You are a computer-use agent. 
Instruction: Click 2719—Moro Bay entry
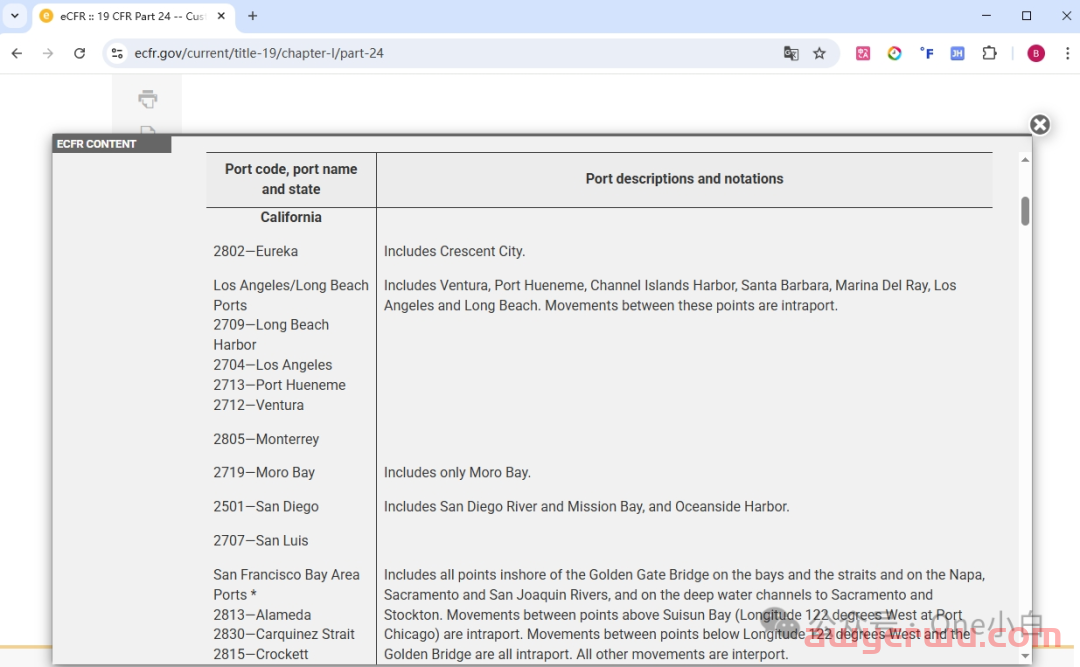tap(264, 472)
